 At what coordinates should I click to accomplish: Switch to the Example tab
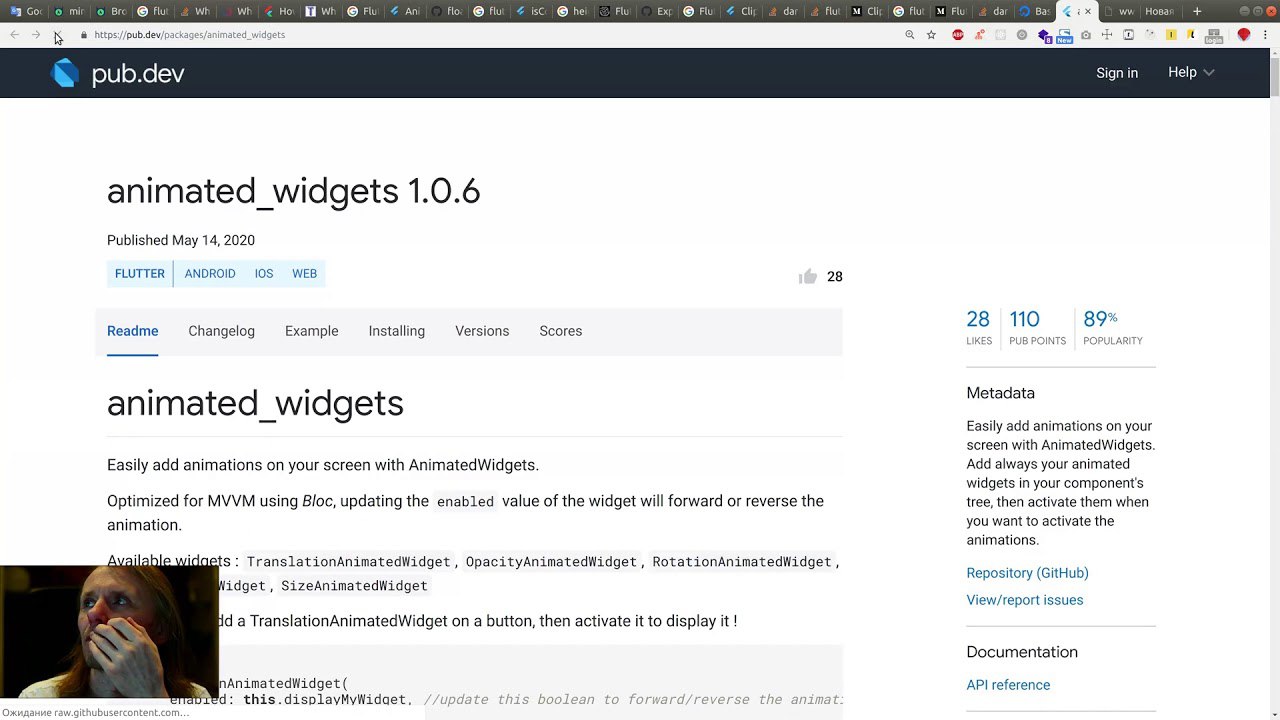311,331
